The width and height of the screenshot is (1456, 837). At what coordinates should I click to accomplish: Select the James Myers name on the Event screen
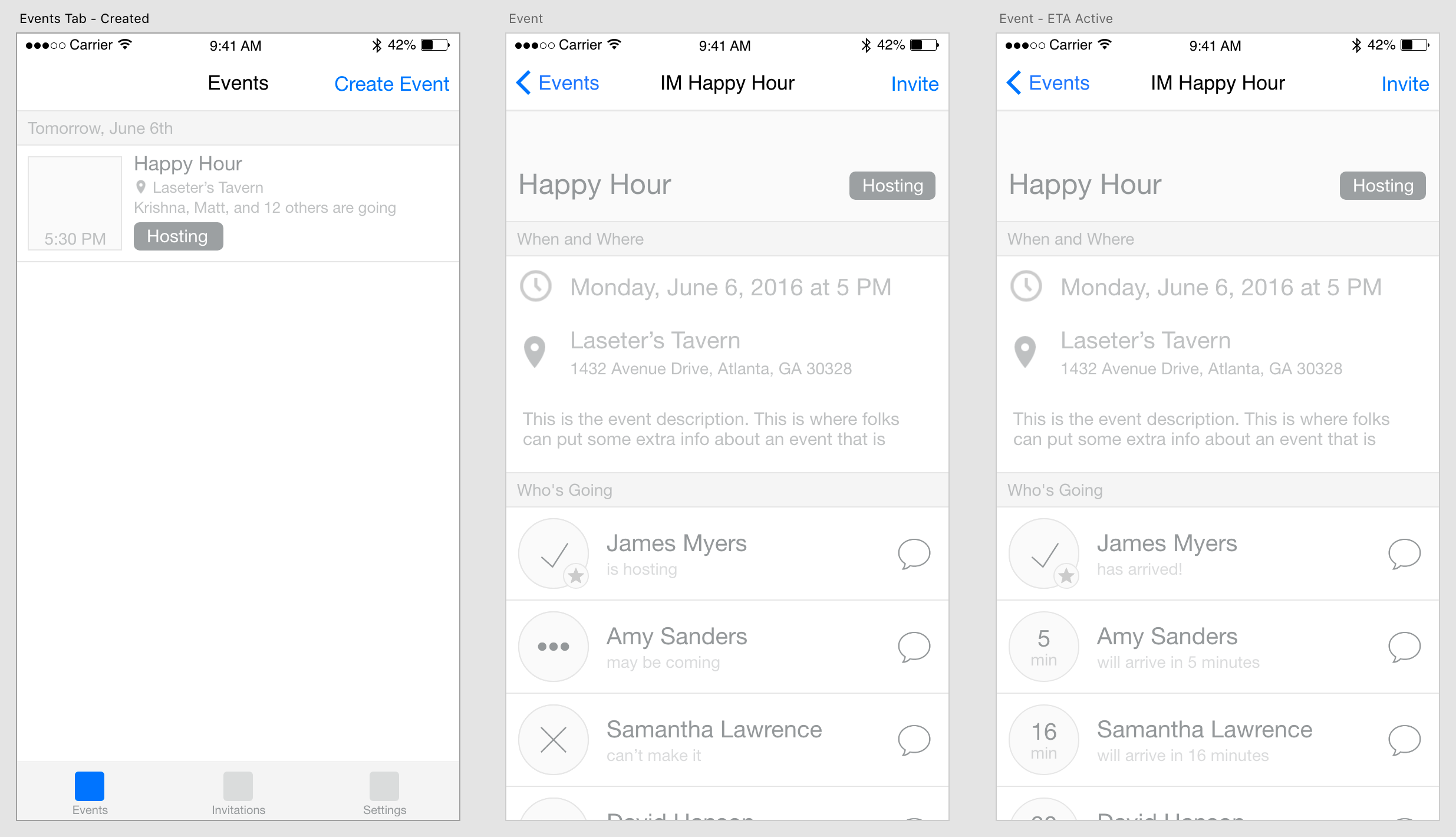[677, 543]
